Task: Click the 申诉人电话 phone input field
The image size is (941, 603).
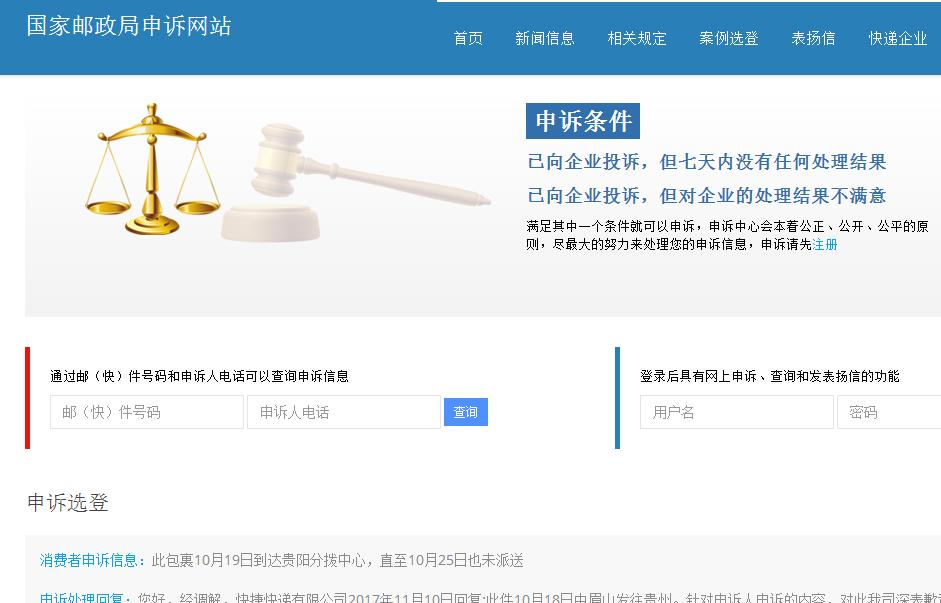Action: 344,412
